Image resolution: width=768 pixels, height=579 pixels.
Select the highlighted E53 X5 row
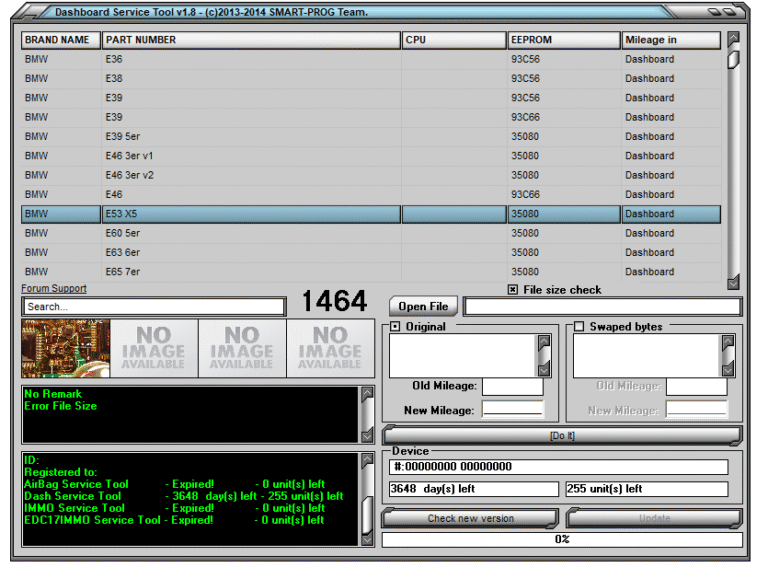(x=371, y=214)
